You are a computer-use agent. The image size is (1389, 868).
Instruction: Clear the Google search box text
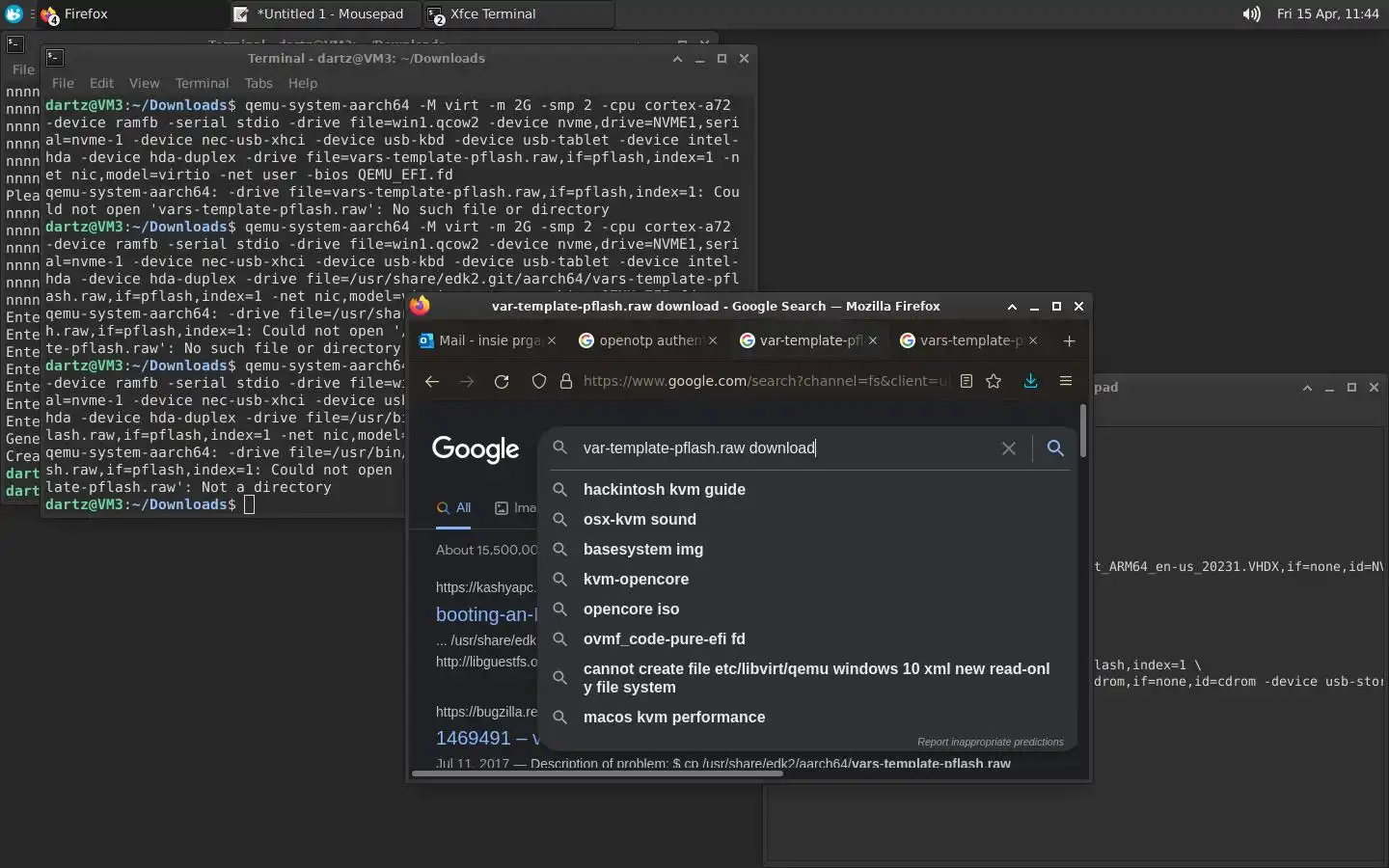[x=1009, y=448]
